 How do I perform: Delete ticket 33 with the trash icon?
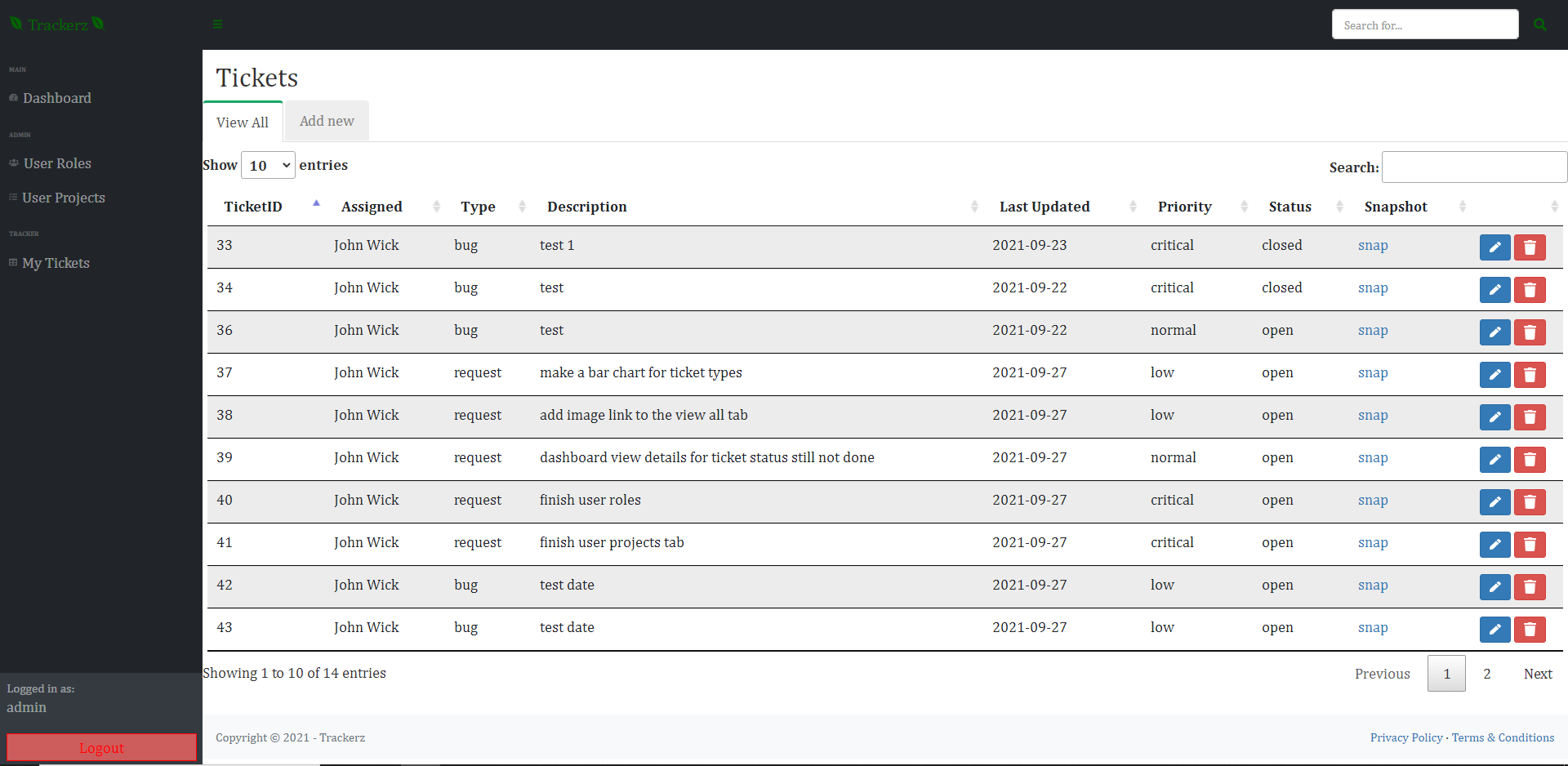pos(1530,247)
